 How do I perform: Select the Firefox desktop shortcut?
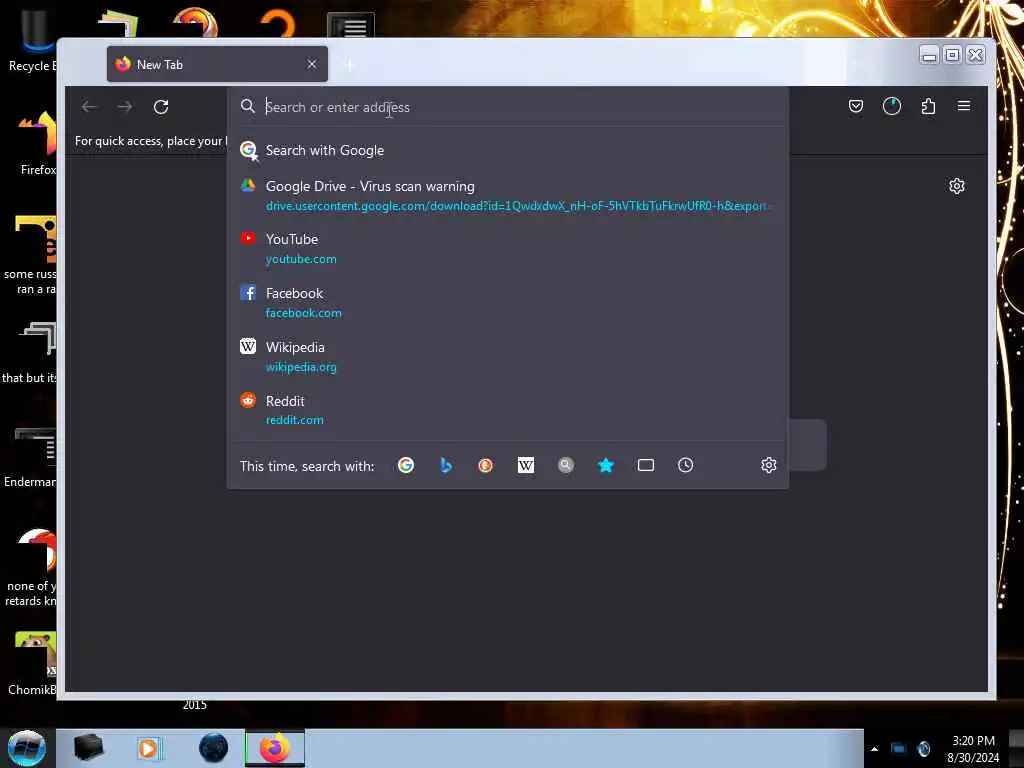coord(38,142)
